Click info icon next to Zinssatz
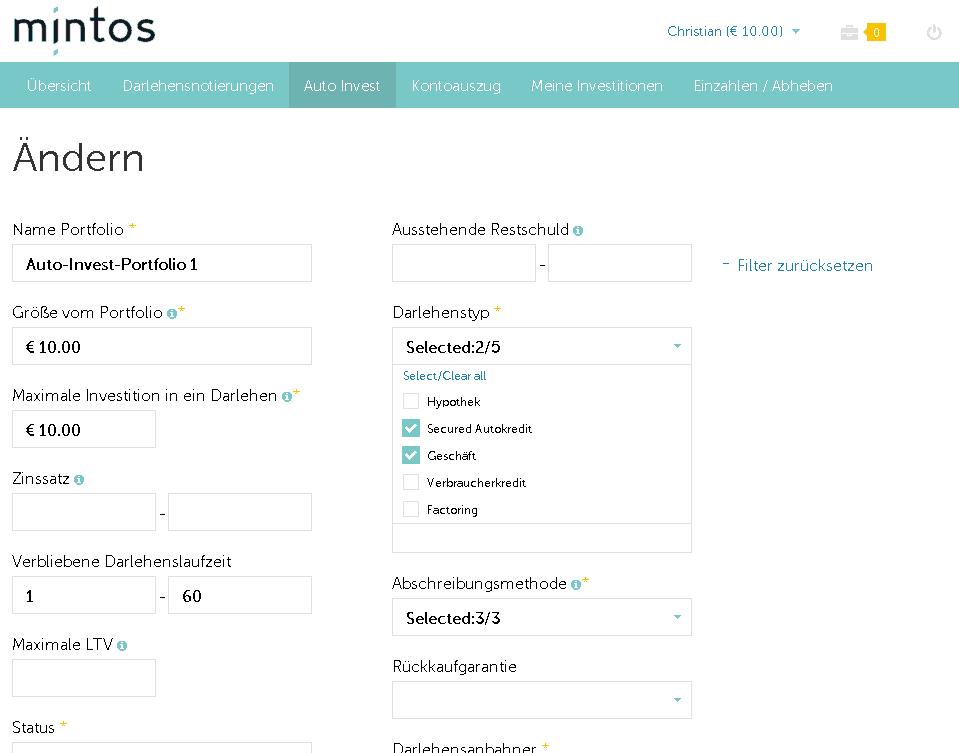Screen dimensions: 959x753 pyautogui.click(x=79, y=480)
